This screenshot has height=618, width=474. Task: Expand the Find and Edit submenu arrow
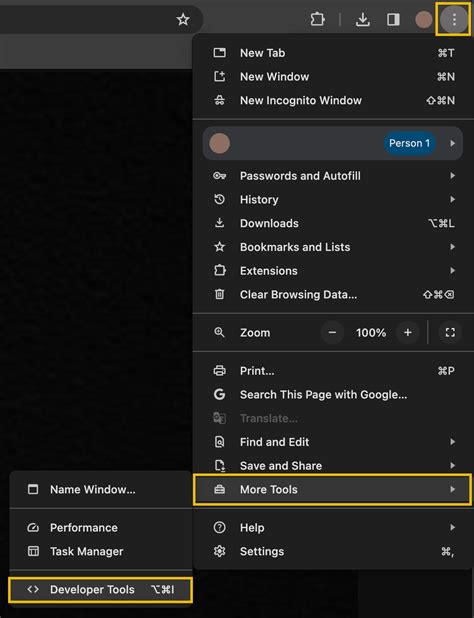click(452, 442)
